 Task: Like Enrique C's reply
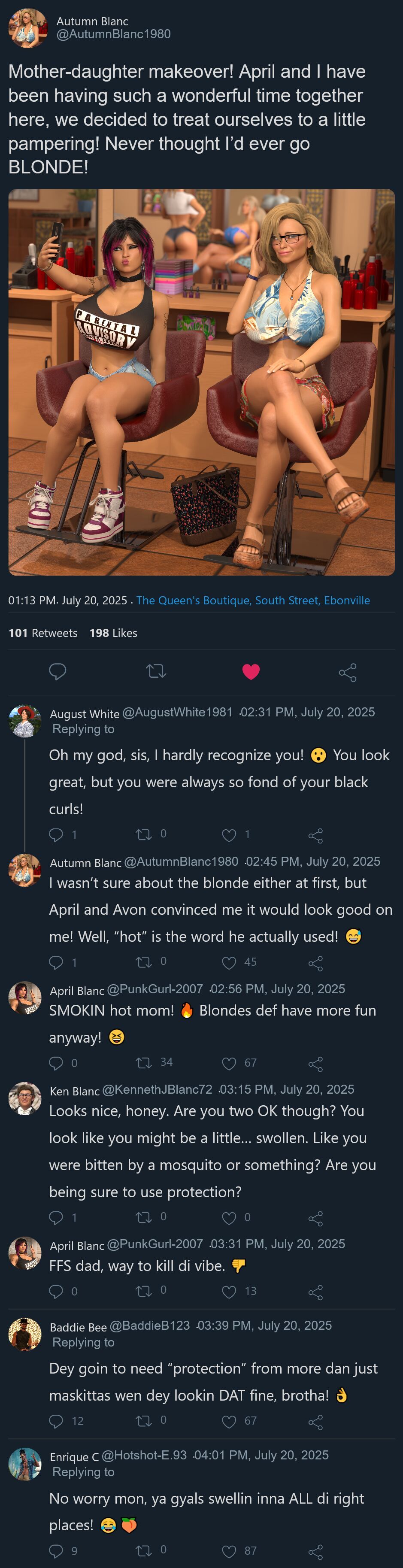click(229, 1550)
